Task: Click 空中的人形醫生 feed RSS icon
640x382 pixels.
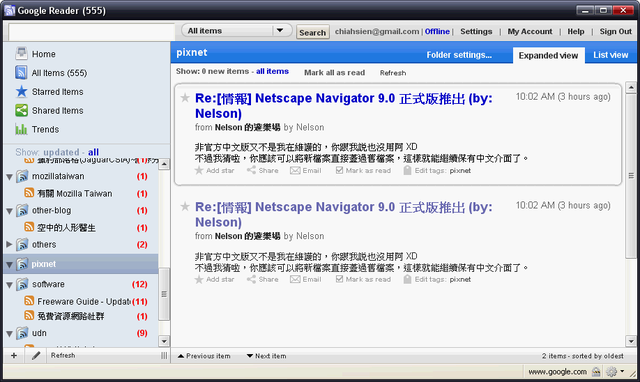Action: coord(29,227)
